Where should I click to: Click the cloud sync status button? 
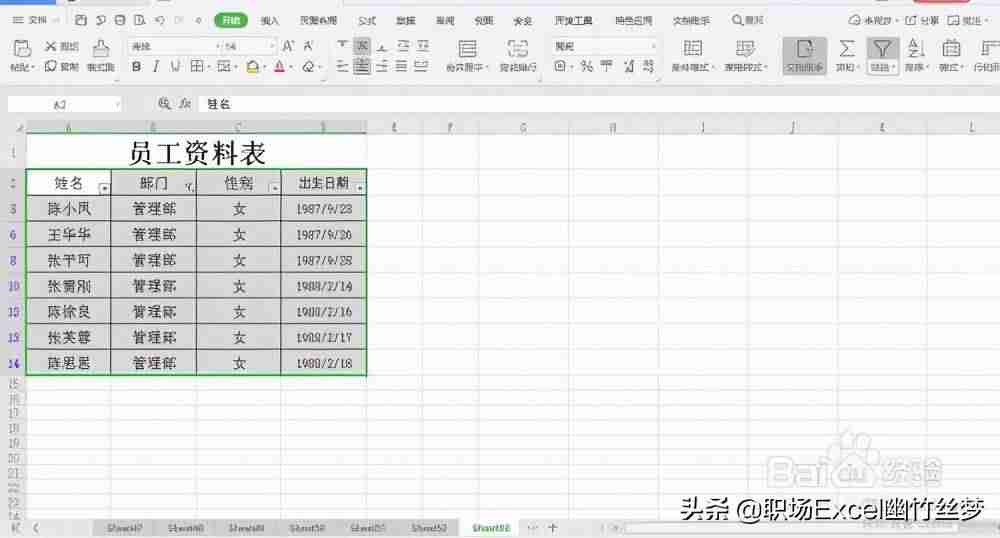(x=872, y=20)
